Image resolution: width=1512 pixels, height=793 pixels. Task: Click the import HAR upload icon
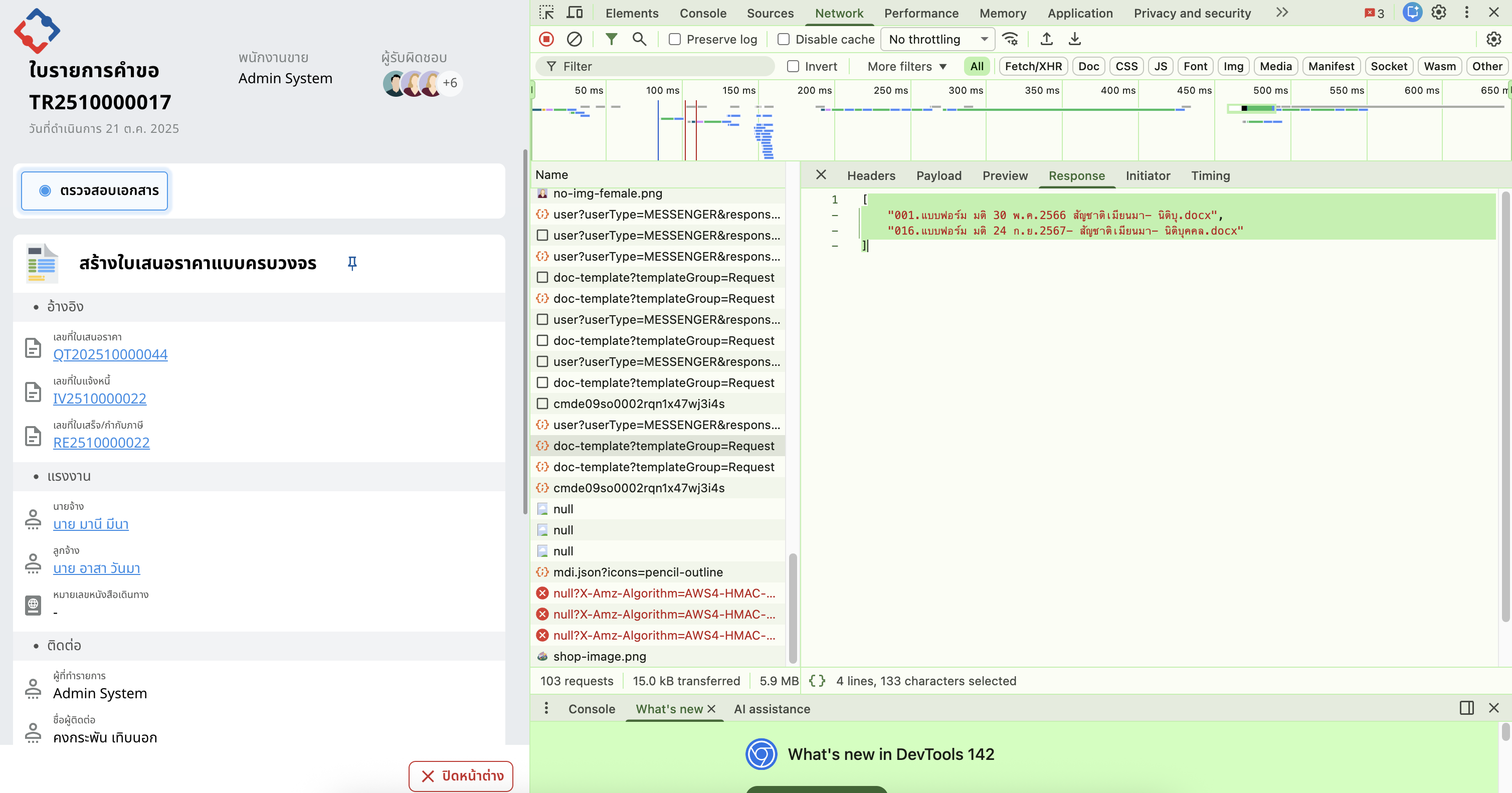pyautogui.click(x=1046, y=39)
